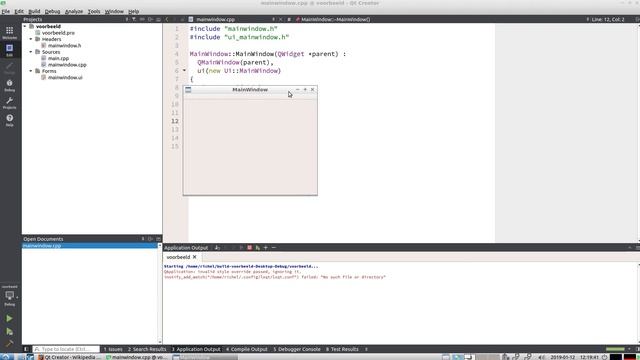This screenshot has width=640, height=360.
Task: Close the mainwindow.cpp editor document
Action: click(280, 19)
